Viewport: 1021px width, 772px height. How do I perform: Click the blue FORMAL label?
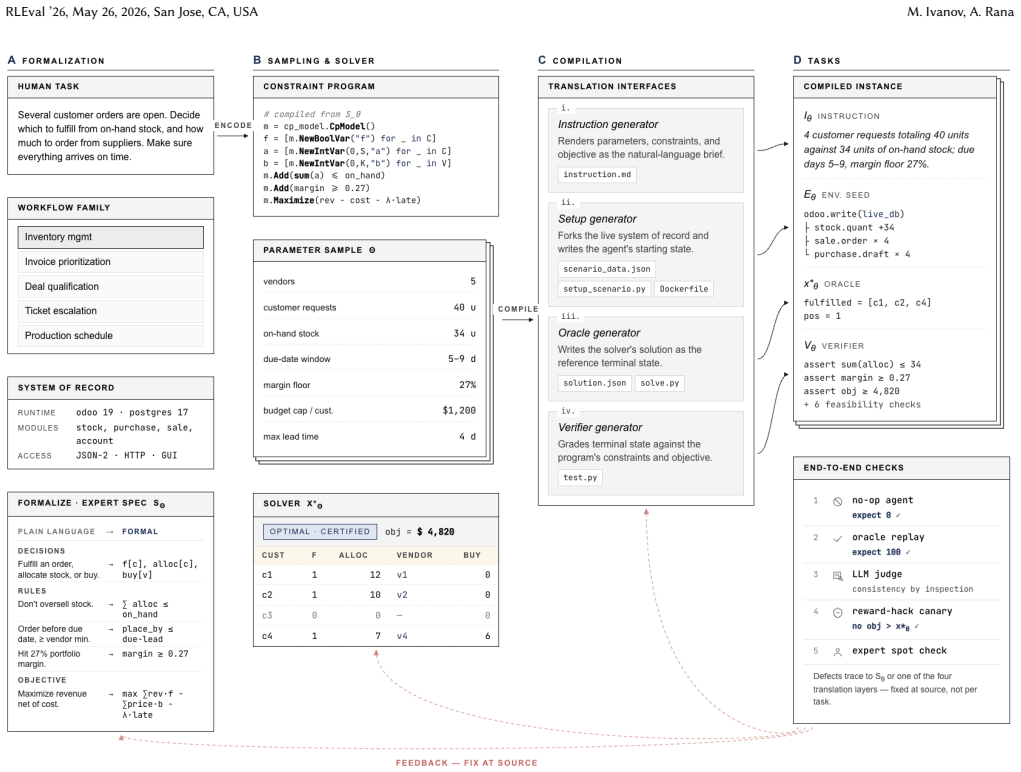coord(140,532)
